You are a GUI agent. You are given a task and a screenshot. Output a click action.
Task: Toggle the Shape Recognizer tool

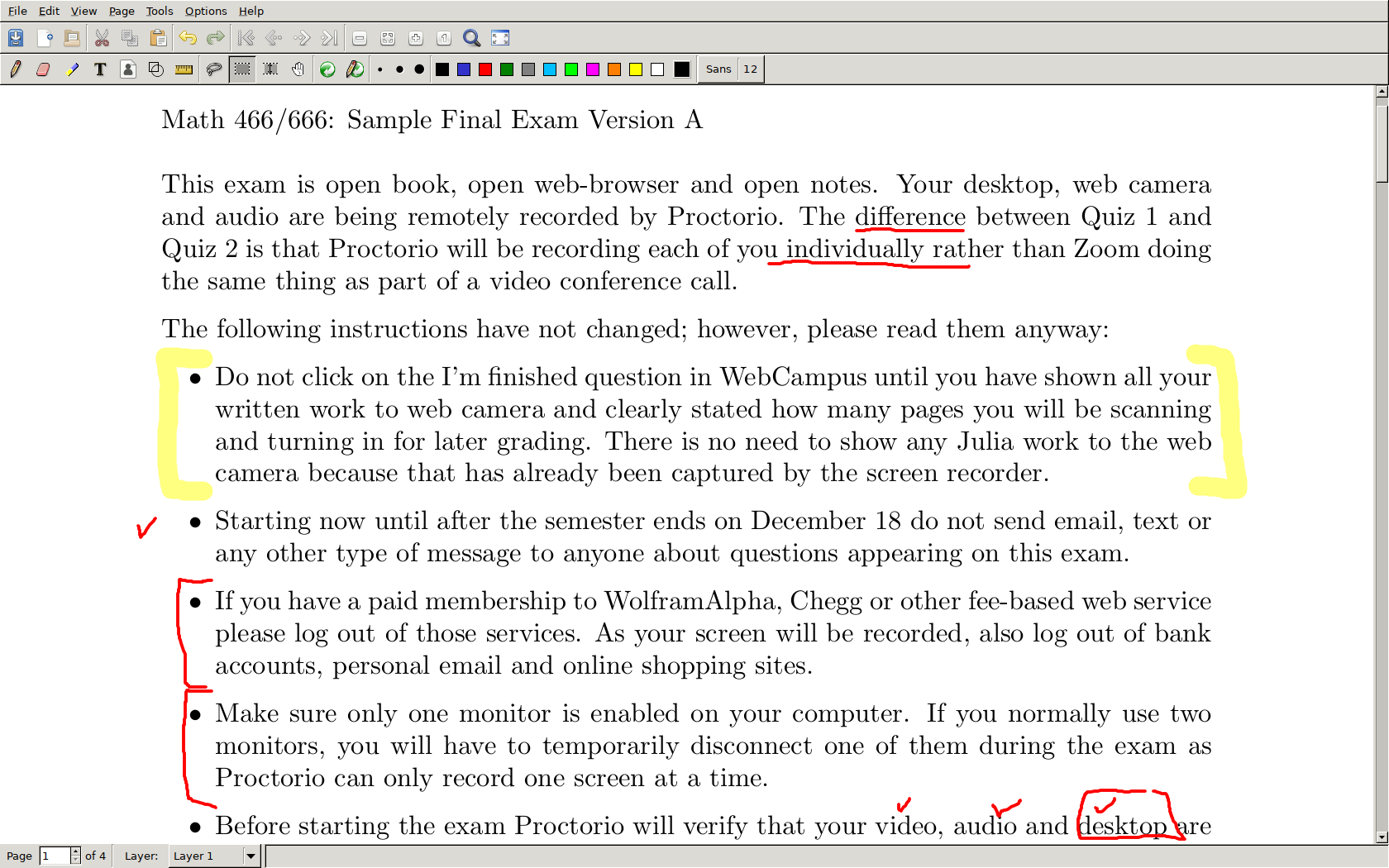155,69
